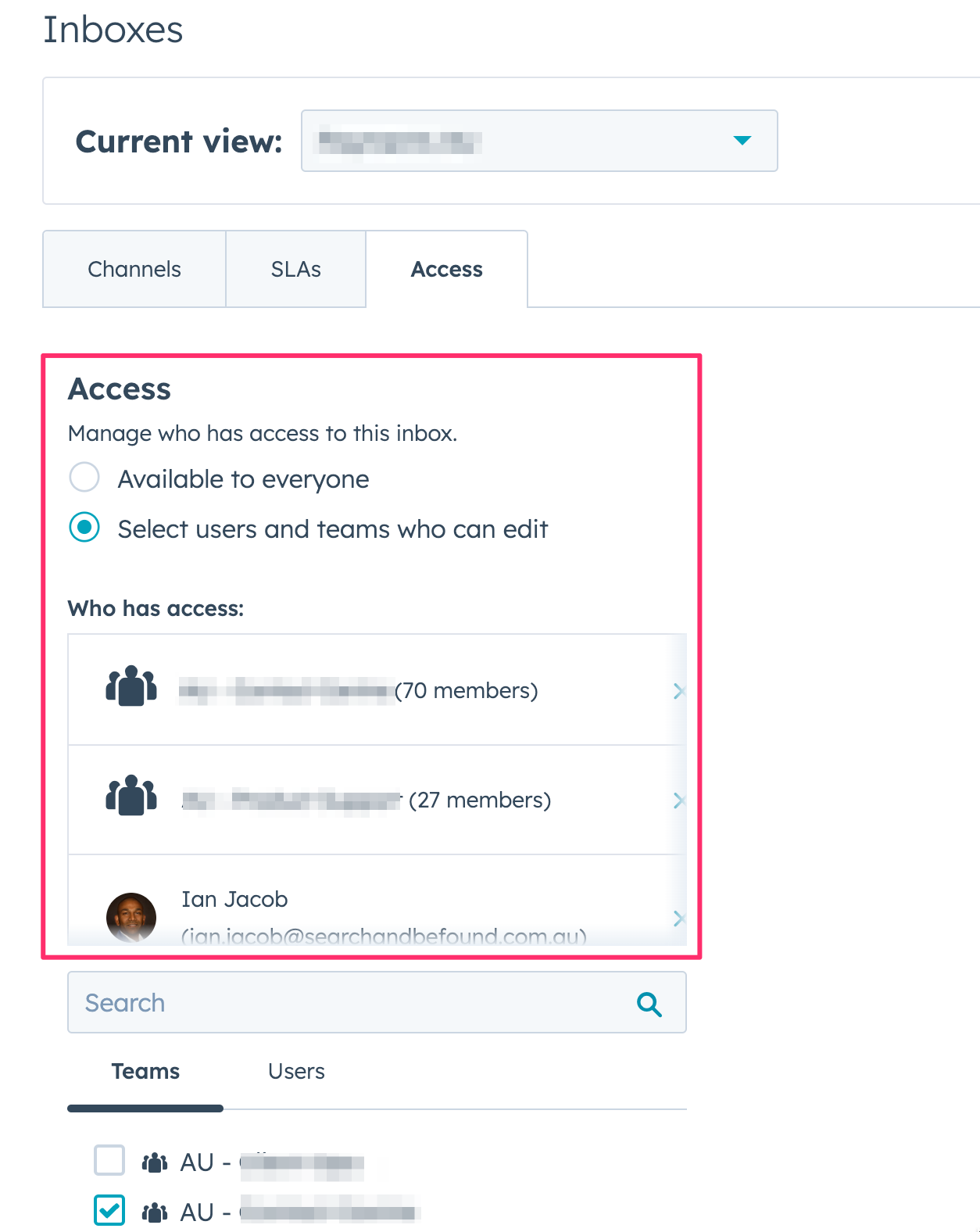Click Ian Jacob's profile photo
Screen dimensions: 980x1232
tap(131, 917)
